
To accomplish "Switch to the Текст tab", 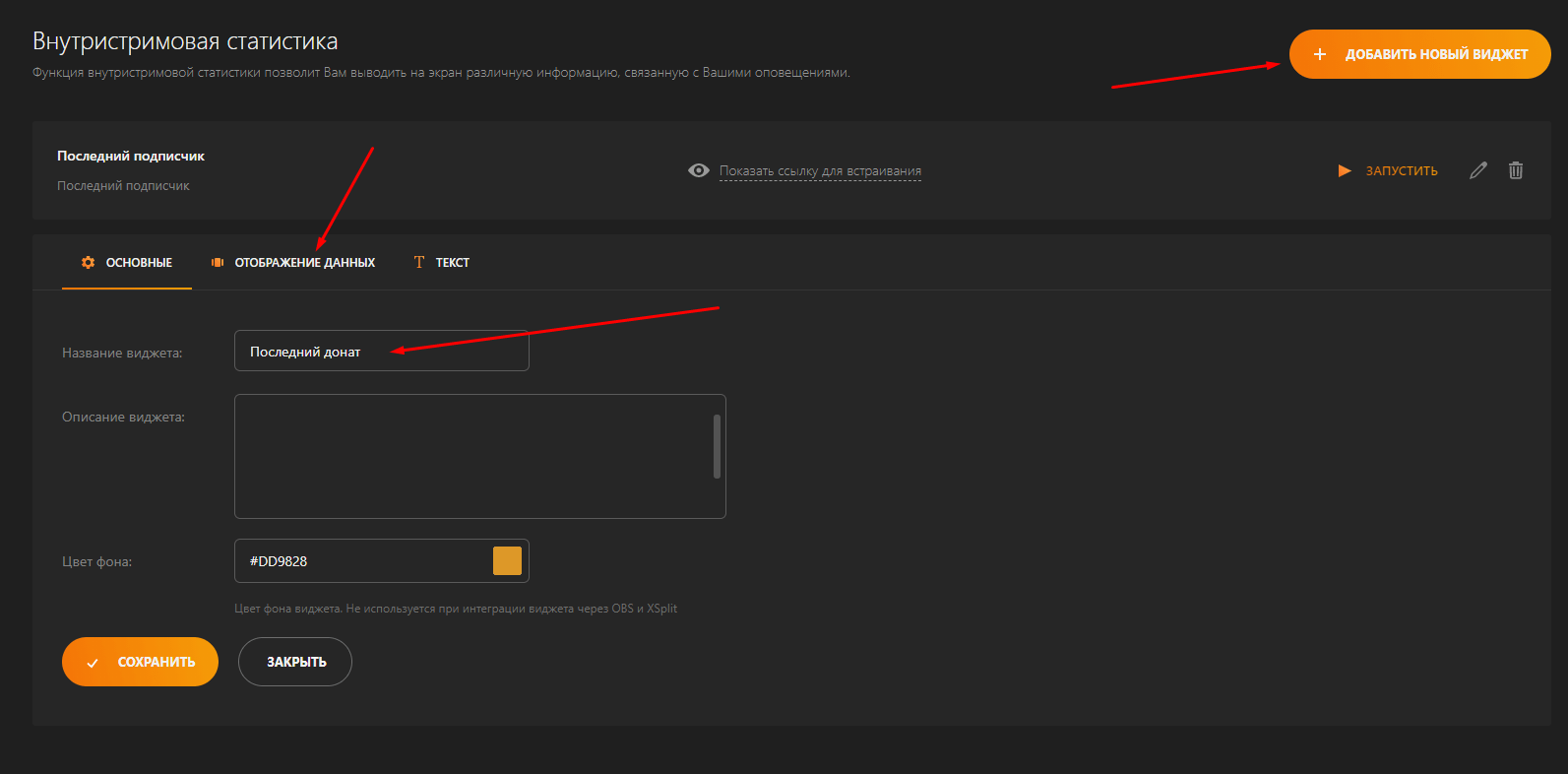I will [x=442, y=263].
